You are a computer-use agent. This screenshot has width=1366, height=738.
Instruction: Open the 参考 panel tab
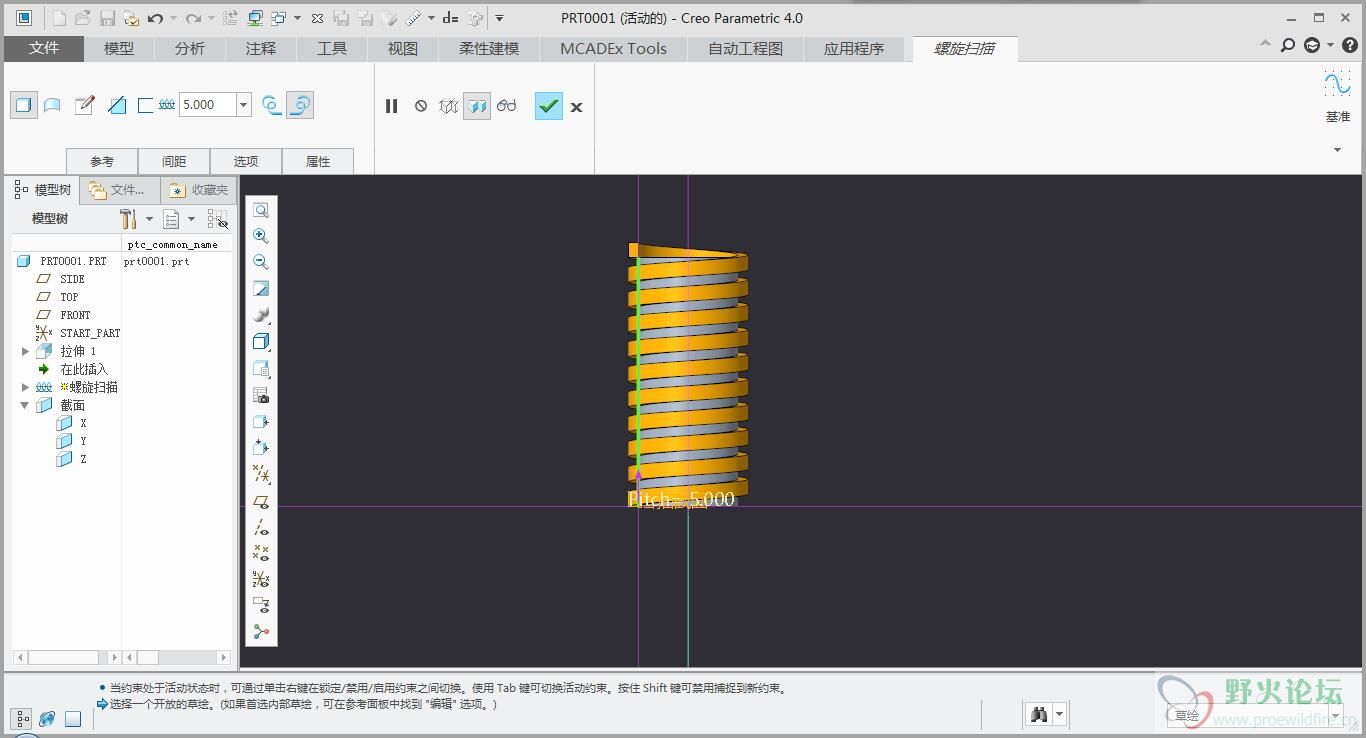(x=102, y=161)
